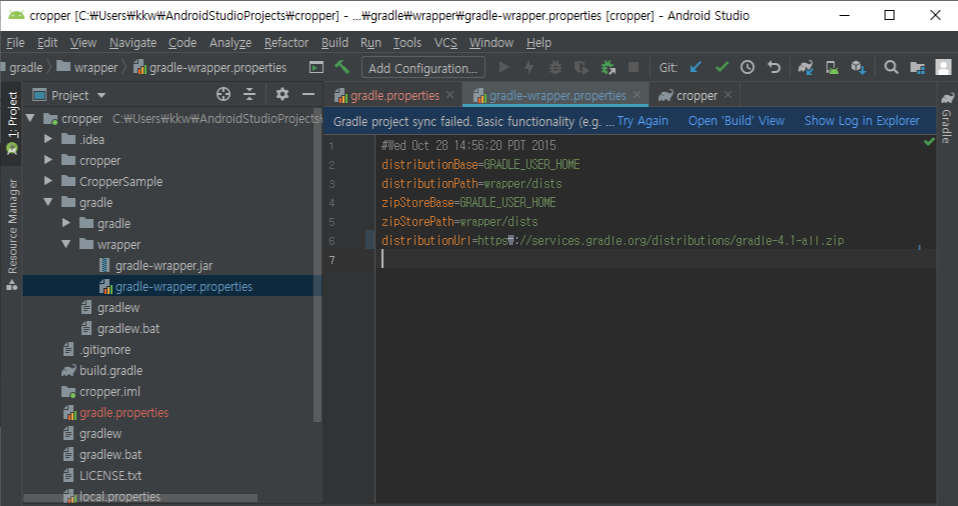Click the Apply Changes lightning icon

point(529,67)
